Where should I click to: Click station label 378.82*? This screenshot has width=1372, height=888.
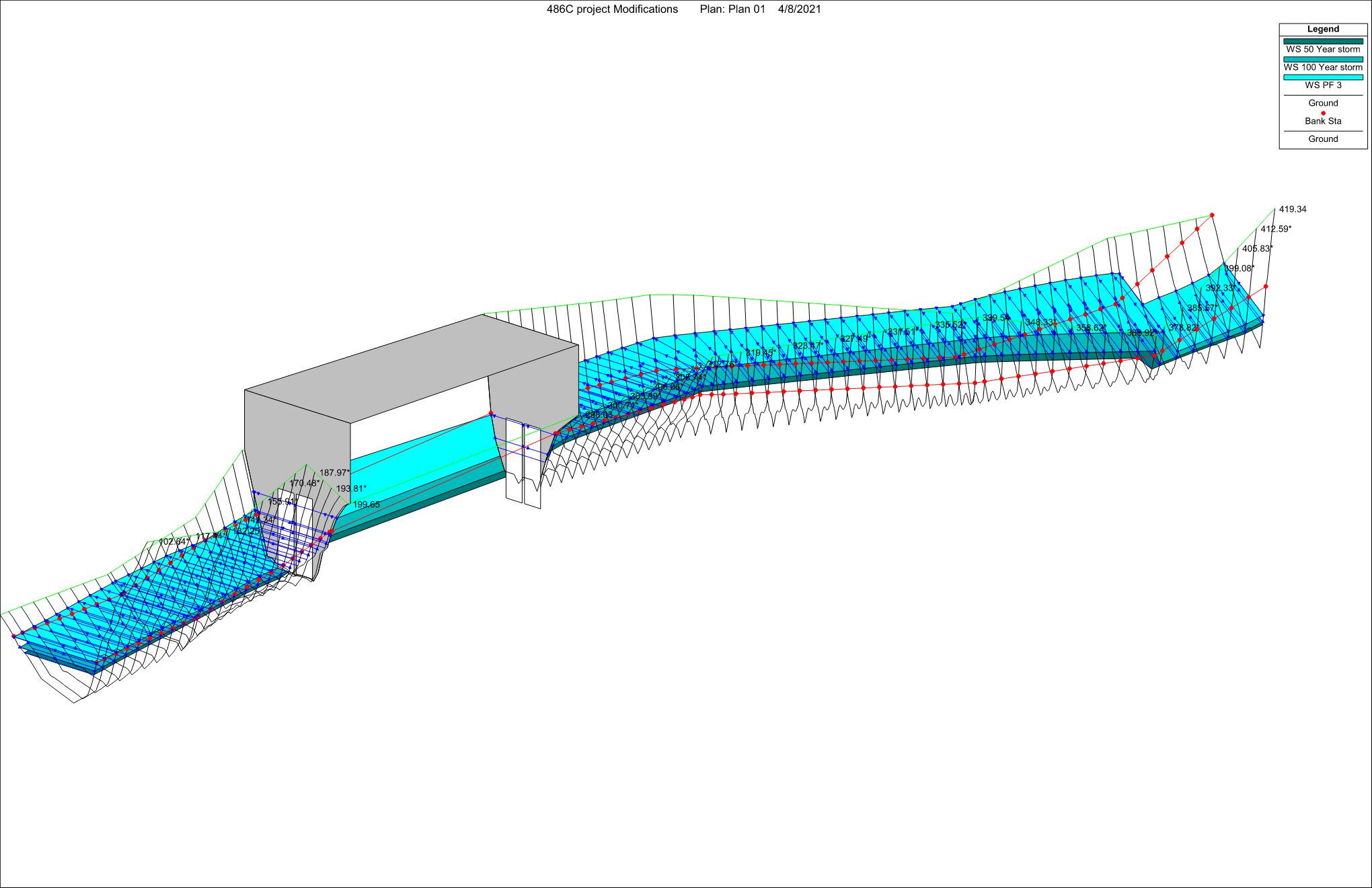1184,328
